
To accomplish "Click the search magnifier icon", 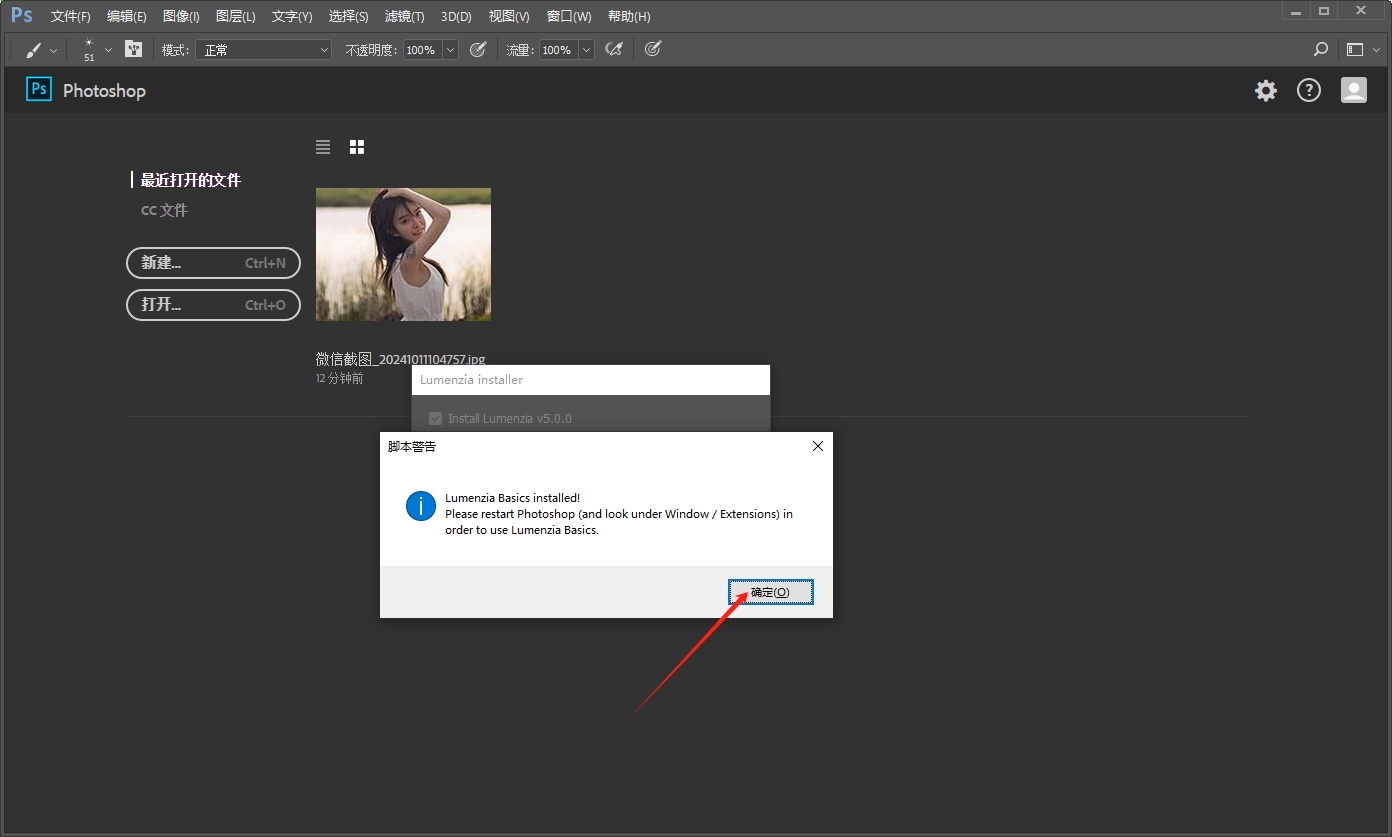I will [1321, 49].
